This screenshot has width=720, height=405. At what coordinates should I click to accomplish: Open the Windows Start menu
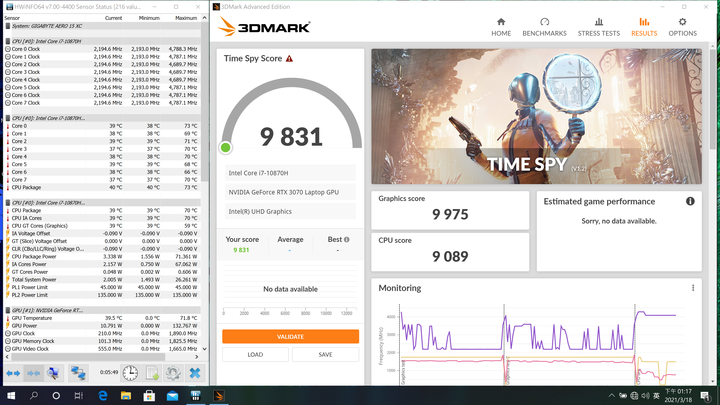(11, 396)
